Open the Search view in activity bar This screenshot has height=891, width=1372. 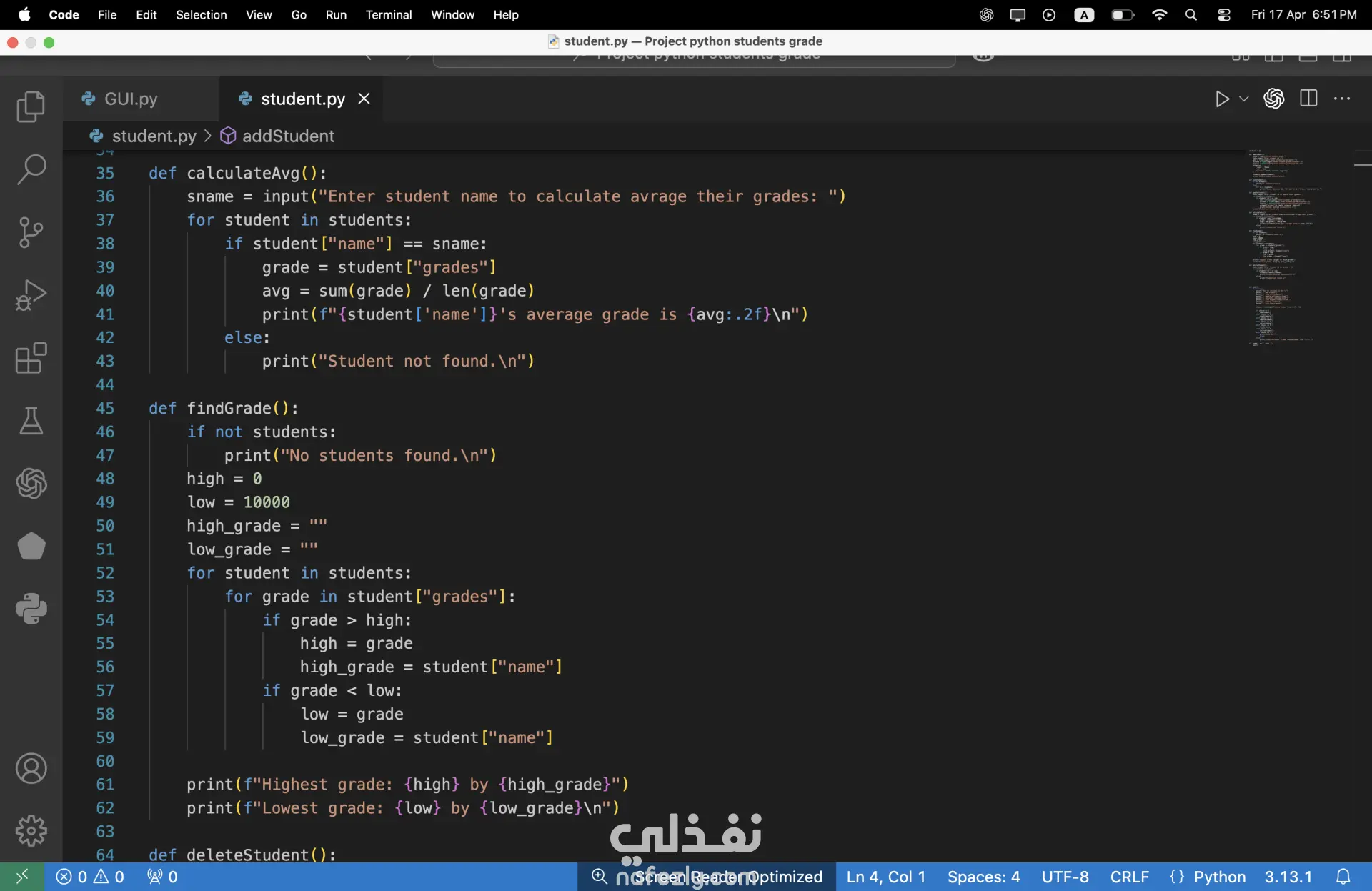pyautogui.click(x=31, y=169)
